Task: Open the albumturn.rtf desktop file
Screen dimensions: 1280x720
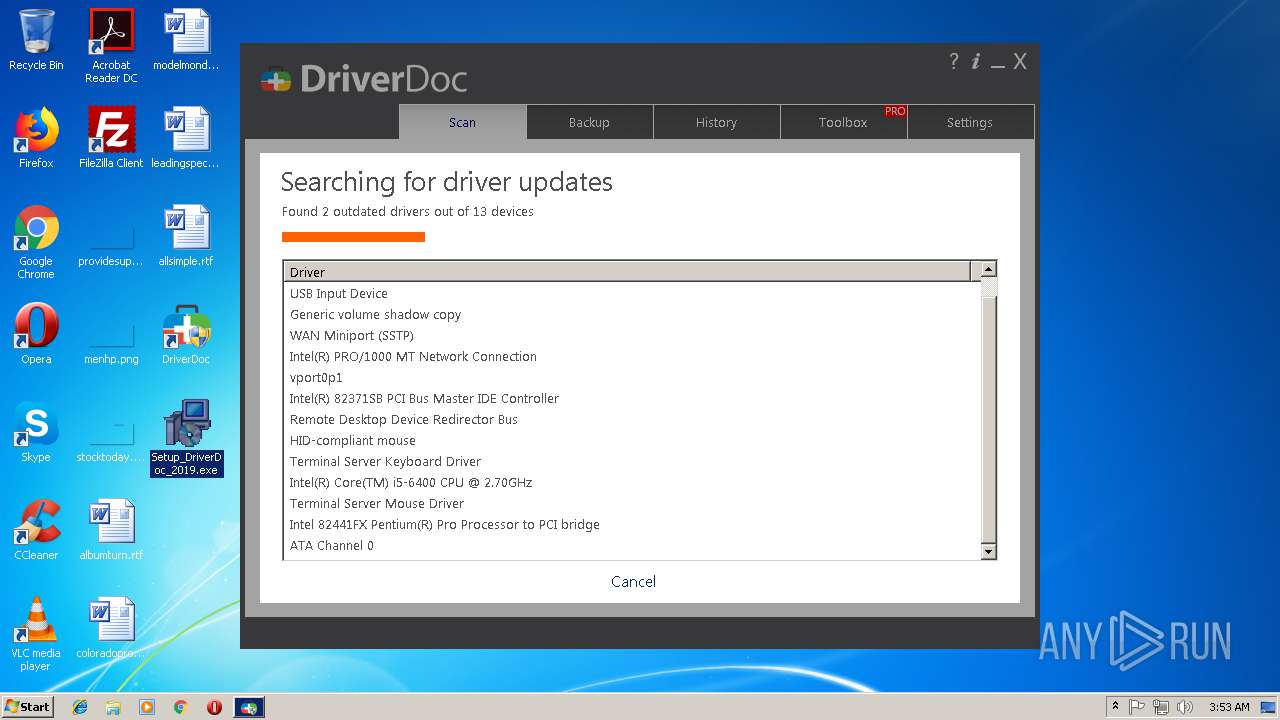Action: point(111,530)
